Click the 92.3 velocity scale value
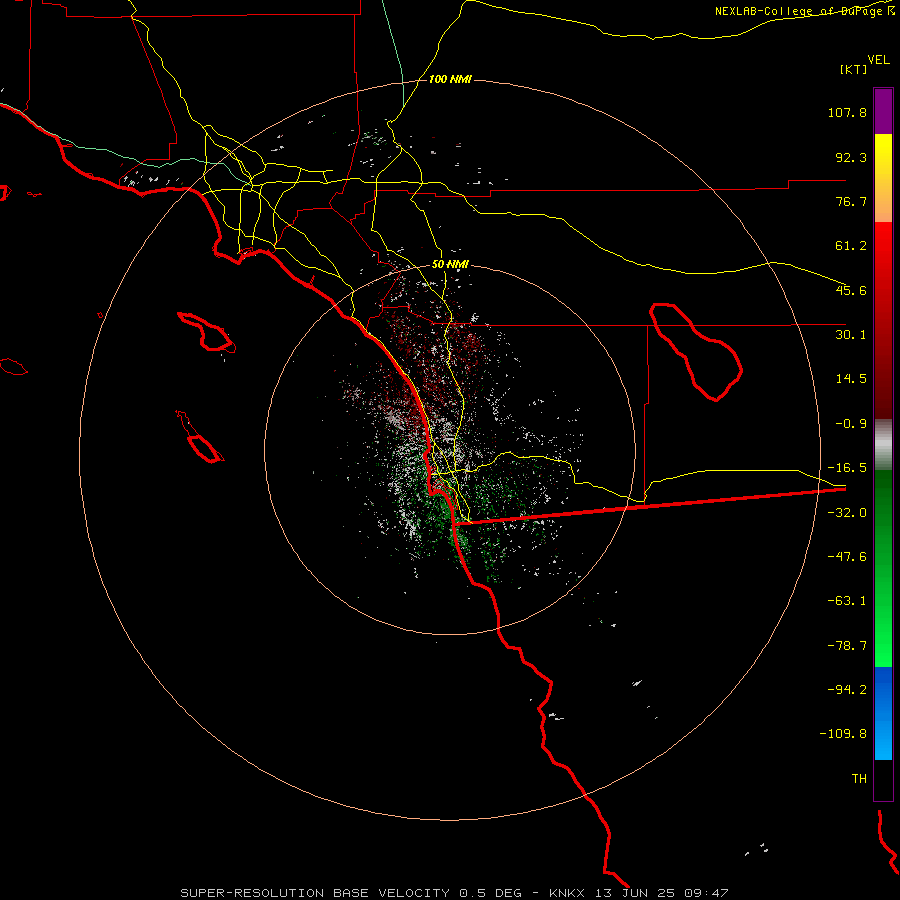900x900 pixels. [x=851, y=157]
